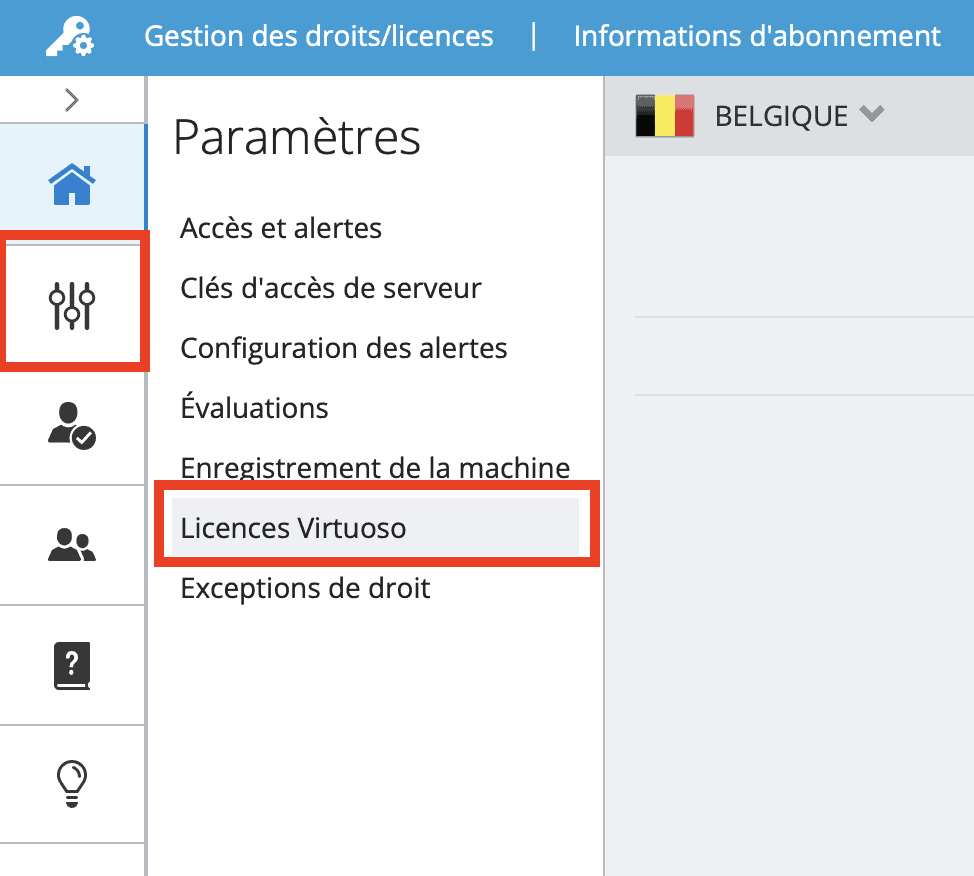This screenshot has height=876, width=974.
Task: Open the group of users icon
Action: (72, 545)
